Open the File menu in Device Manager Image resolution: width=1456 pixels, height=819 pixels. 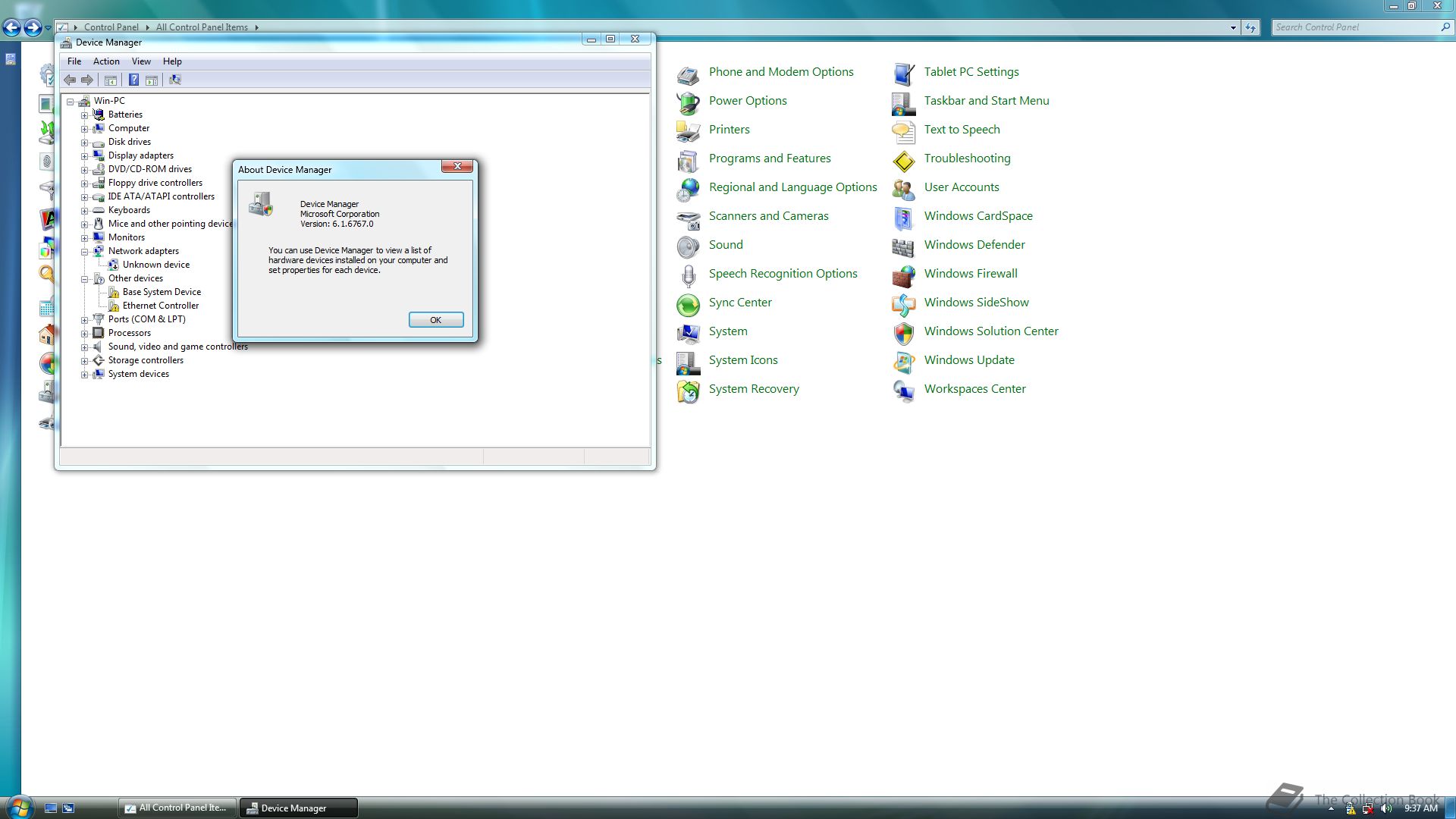pyautogui.click(x=74, y=61)
